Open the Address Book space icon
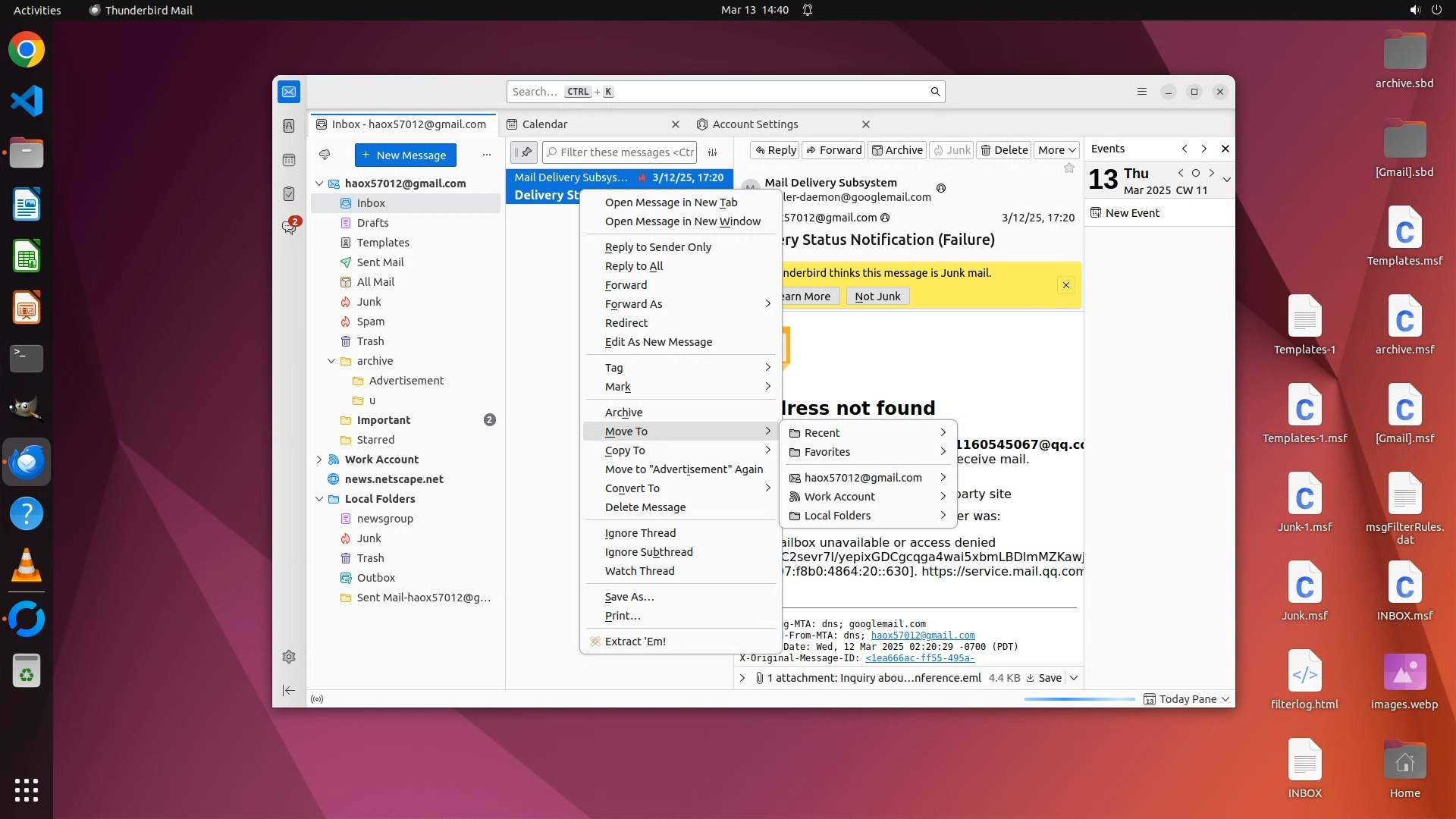The width and height of the screenshot is (1456, 819). (289, 126)
